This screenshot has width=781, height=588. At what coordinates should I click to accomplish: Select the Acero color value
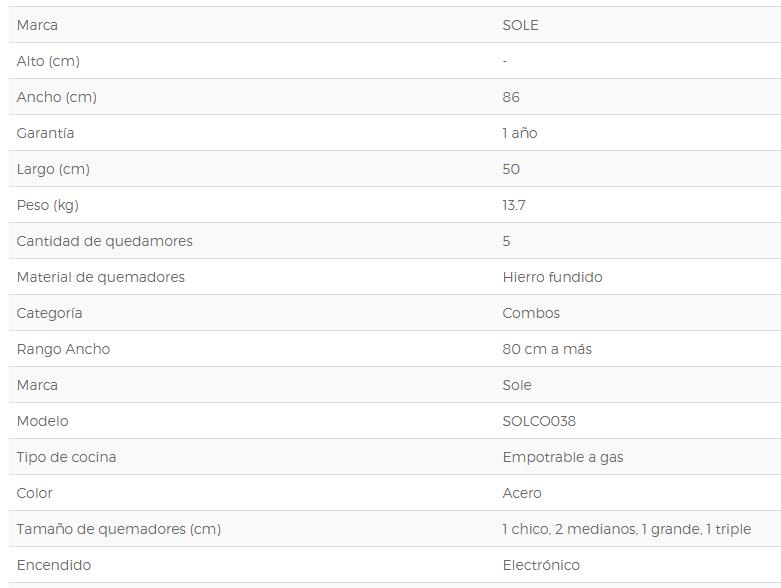pos(521,493)
